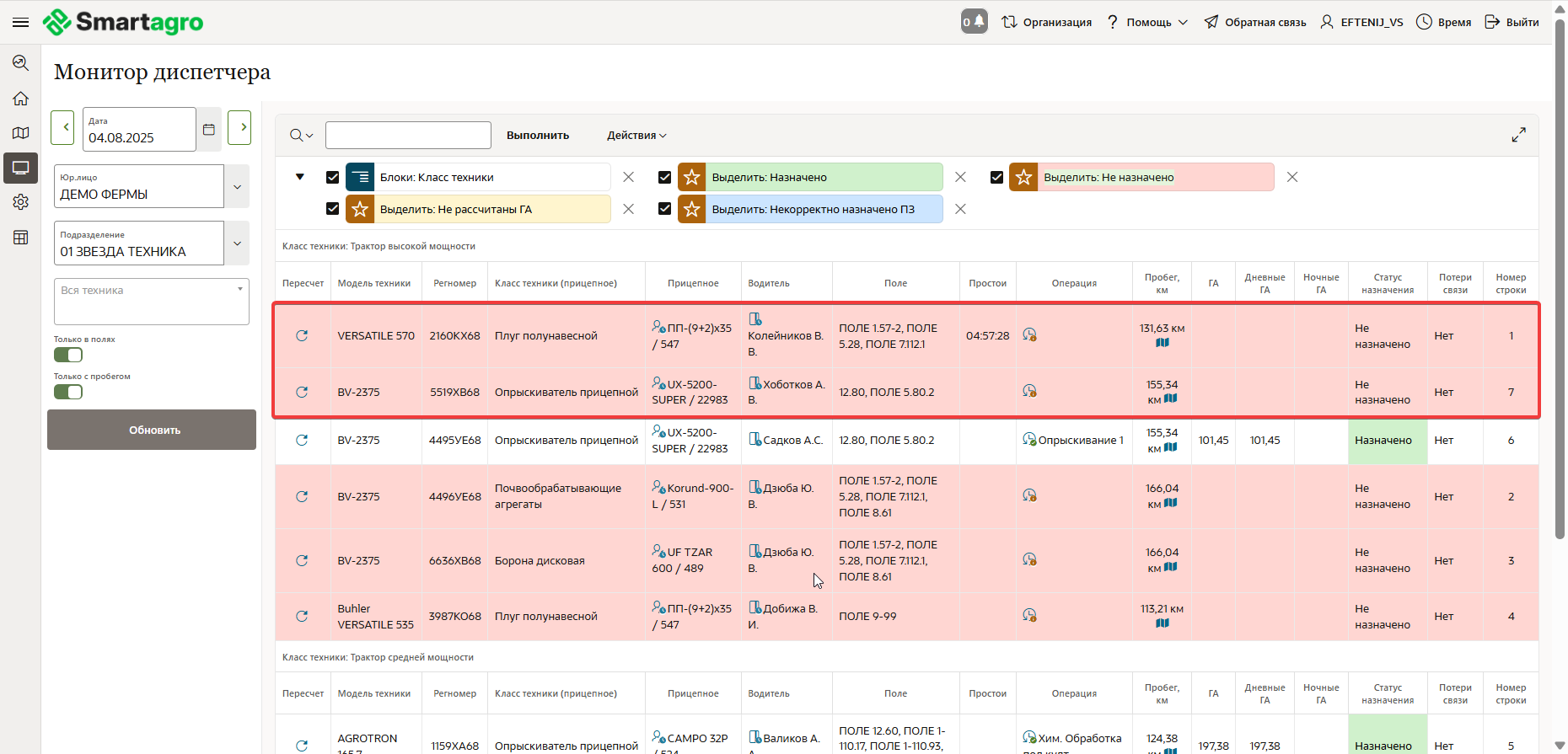Open the 'Помощь' menu
This screenshot has height=754, width=1568.
(1147, 22)
